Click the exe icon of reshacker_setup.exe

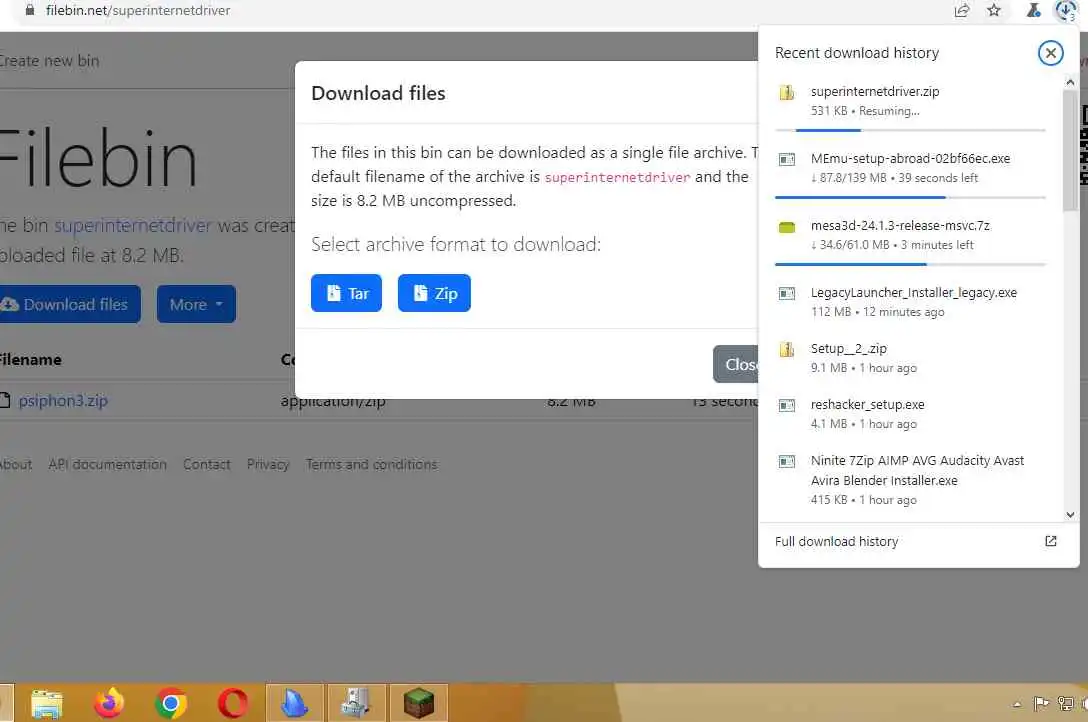coord(786,405)
